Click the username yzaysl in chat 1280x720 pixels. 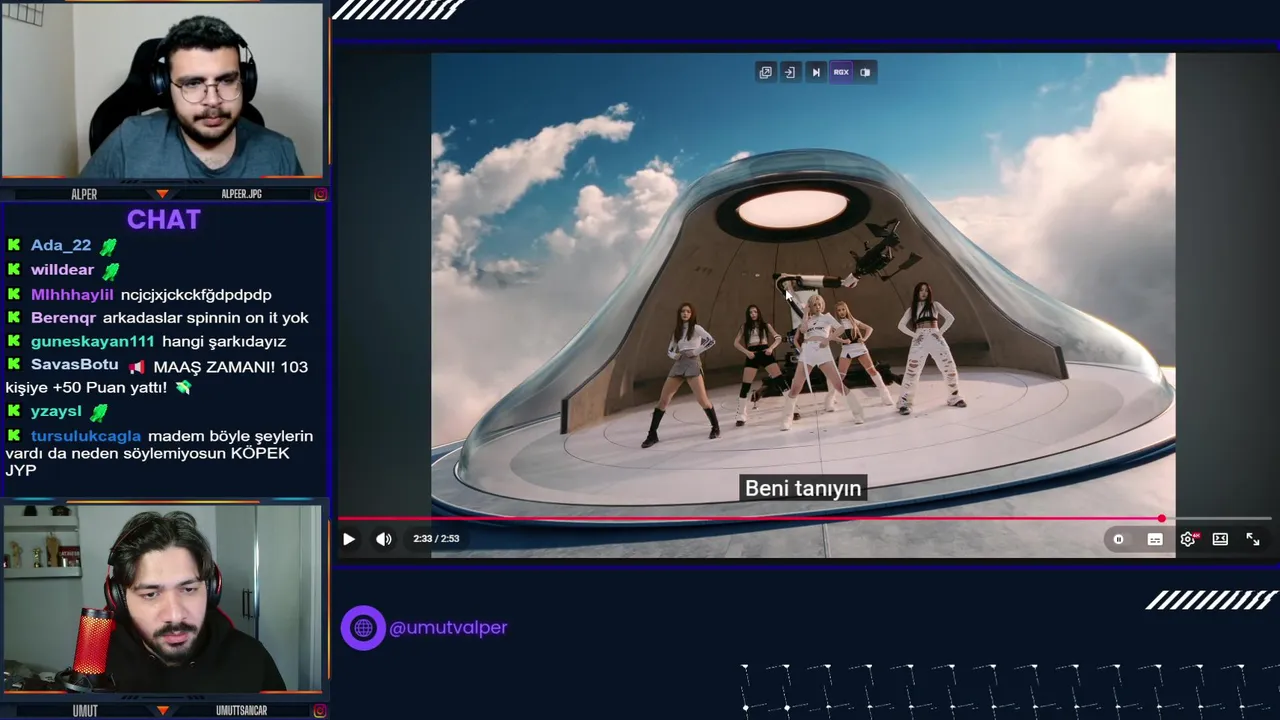coord(57,411)
